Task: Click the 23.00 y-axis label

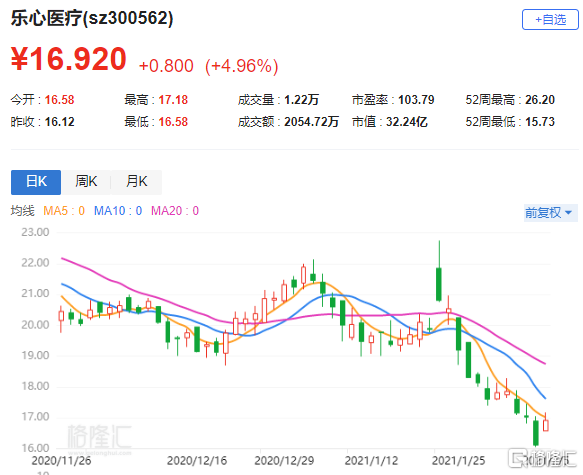Action: pos(35,232)
